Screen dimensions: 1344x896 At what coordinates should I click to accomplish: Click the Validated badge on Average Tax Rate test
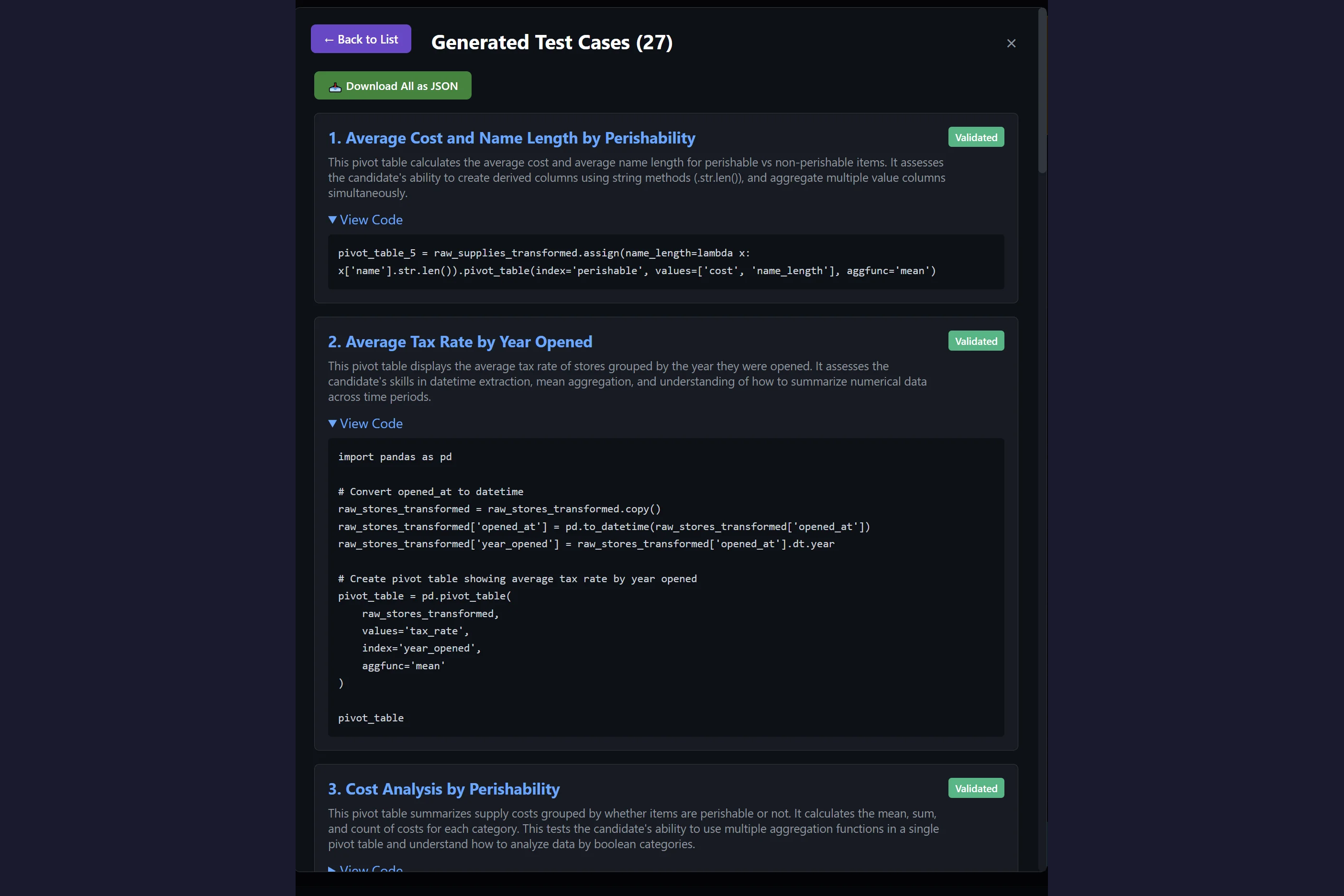tap(975, 341)
